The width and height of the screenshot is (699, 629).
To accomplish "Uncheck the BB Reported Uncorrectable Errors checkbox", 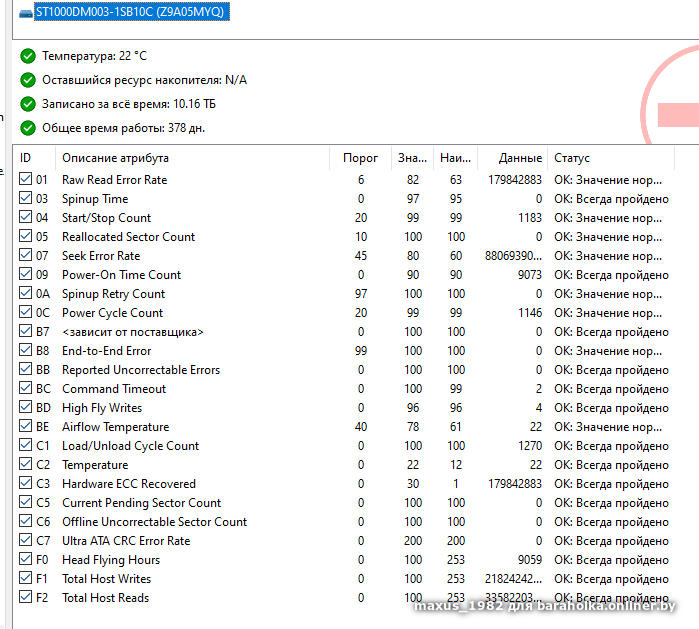I will click(25, 369).
